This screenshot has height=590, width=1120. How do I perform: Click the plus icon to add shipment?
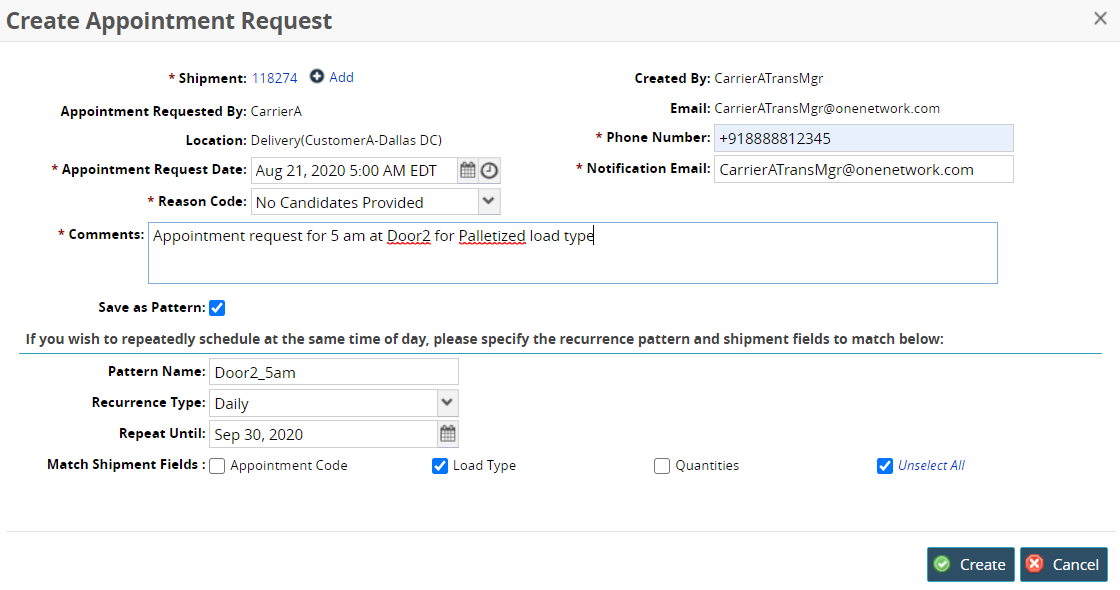317,77
